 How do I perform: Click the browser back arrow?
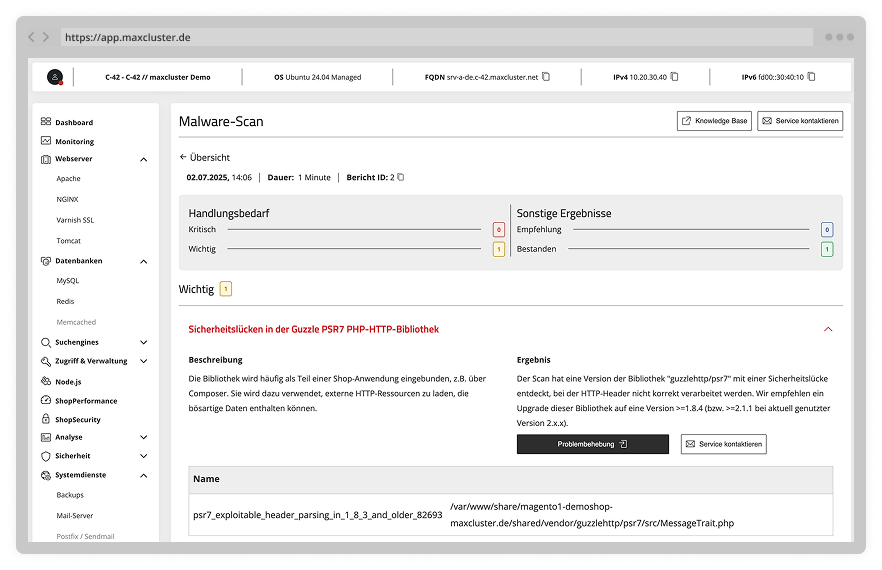pyautogui.click(x=32, y=37)
